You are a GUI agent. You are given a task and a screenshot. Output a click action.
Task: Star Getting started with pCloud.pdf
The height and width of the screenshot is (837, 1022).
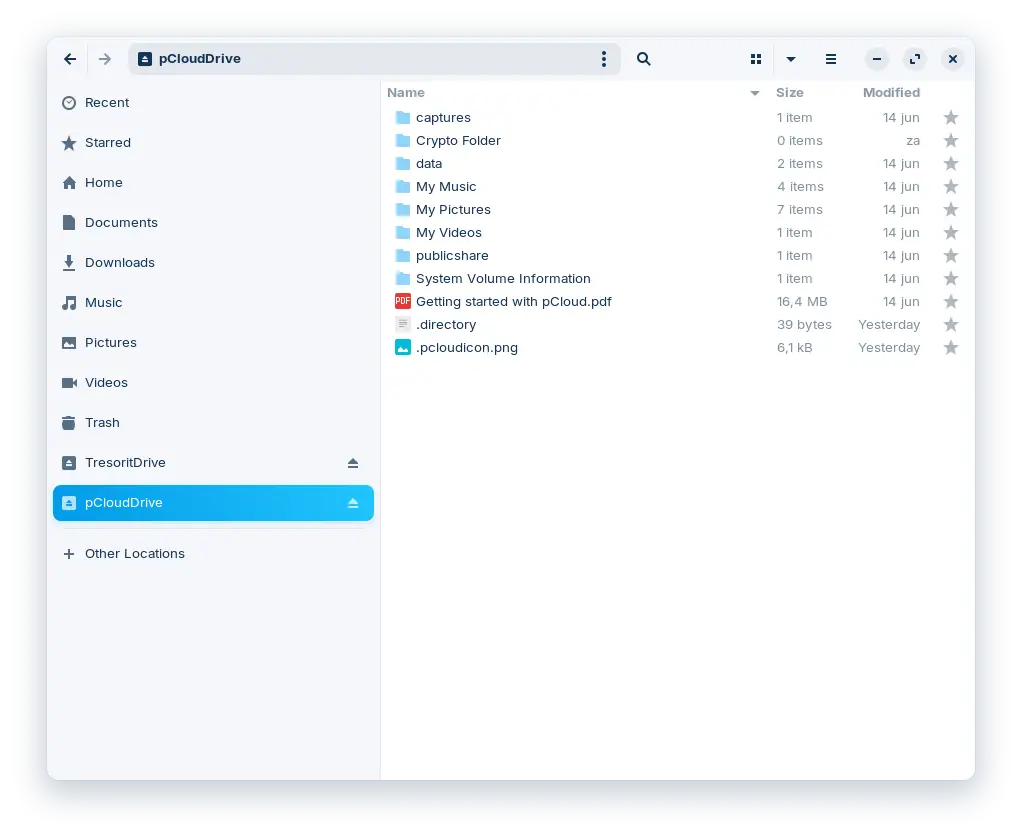pyautogui.click(x=951, y=302)
